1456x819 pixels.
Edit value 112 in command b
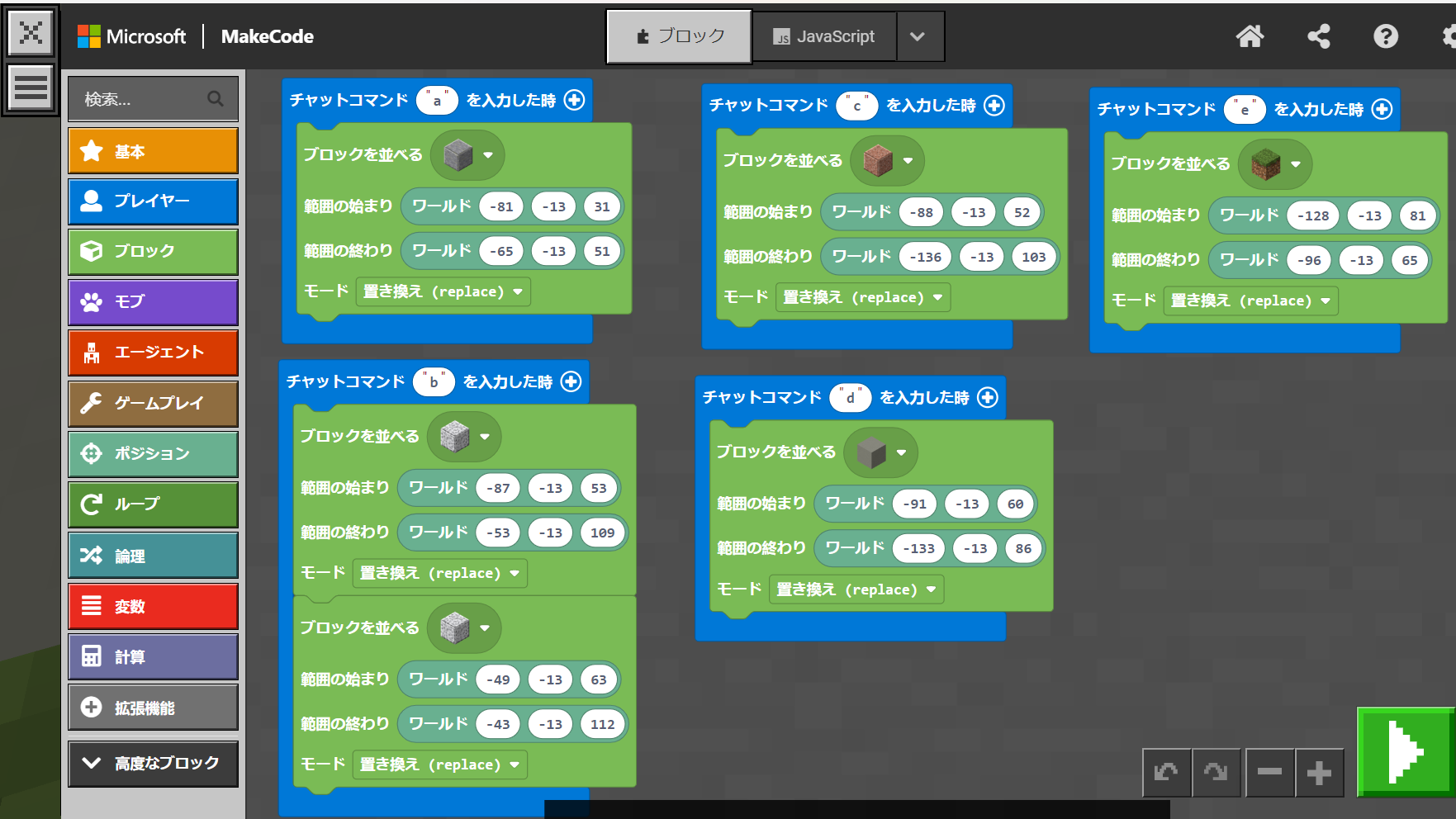602,724
